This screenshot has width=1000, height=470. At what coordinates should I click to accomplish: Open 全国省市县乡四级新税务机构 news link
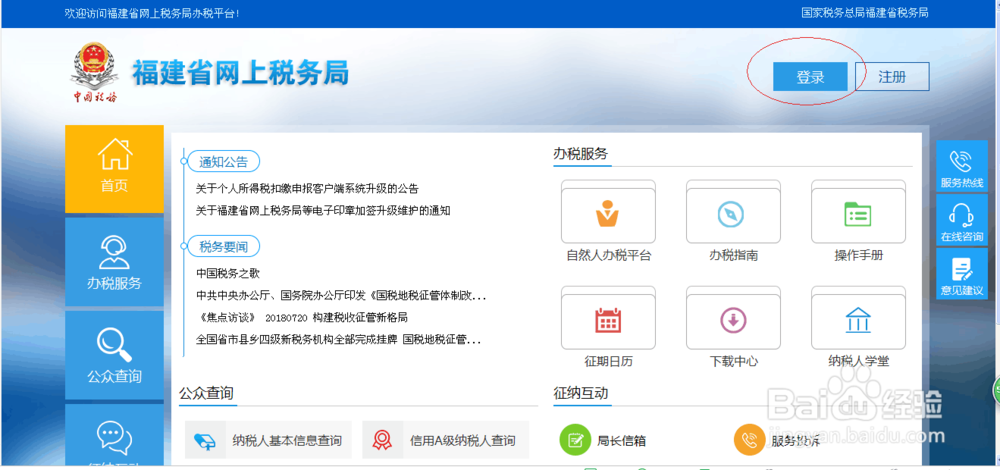coord(339,339)
